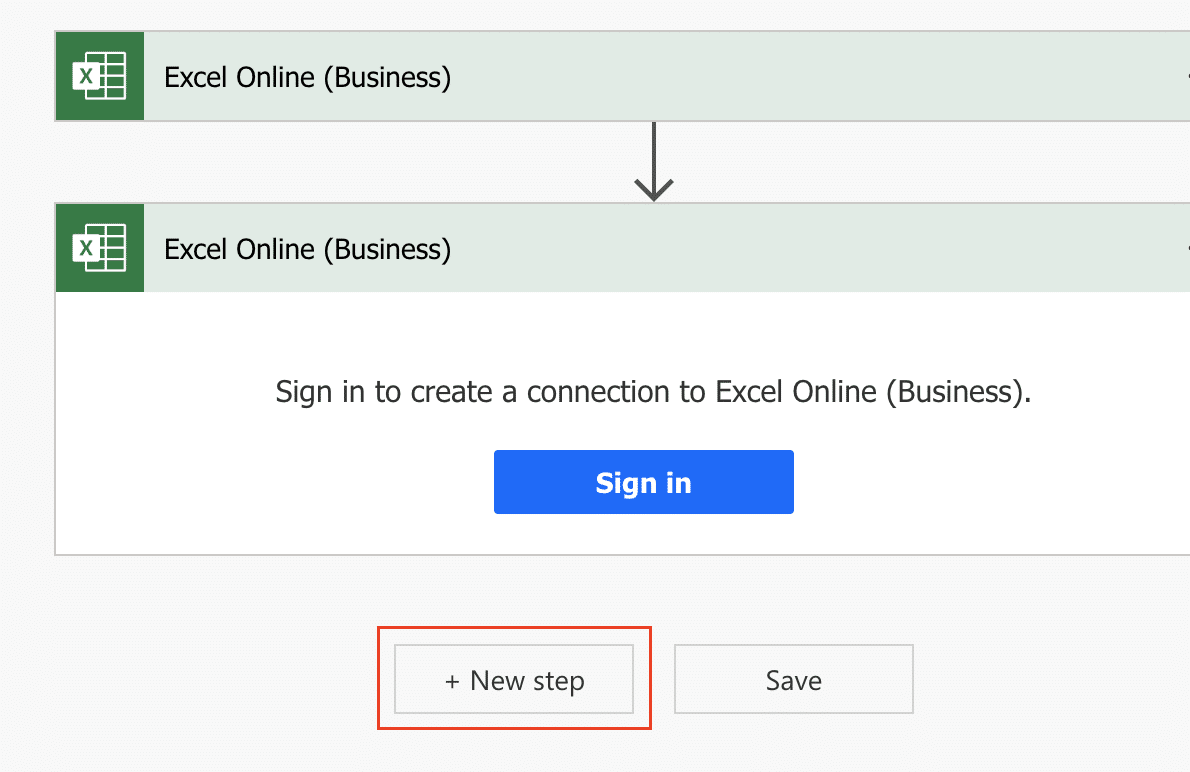The image size is (1190, 772).
Task: Save the flow with the Save button
Action: click(793, 680)
